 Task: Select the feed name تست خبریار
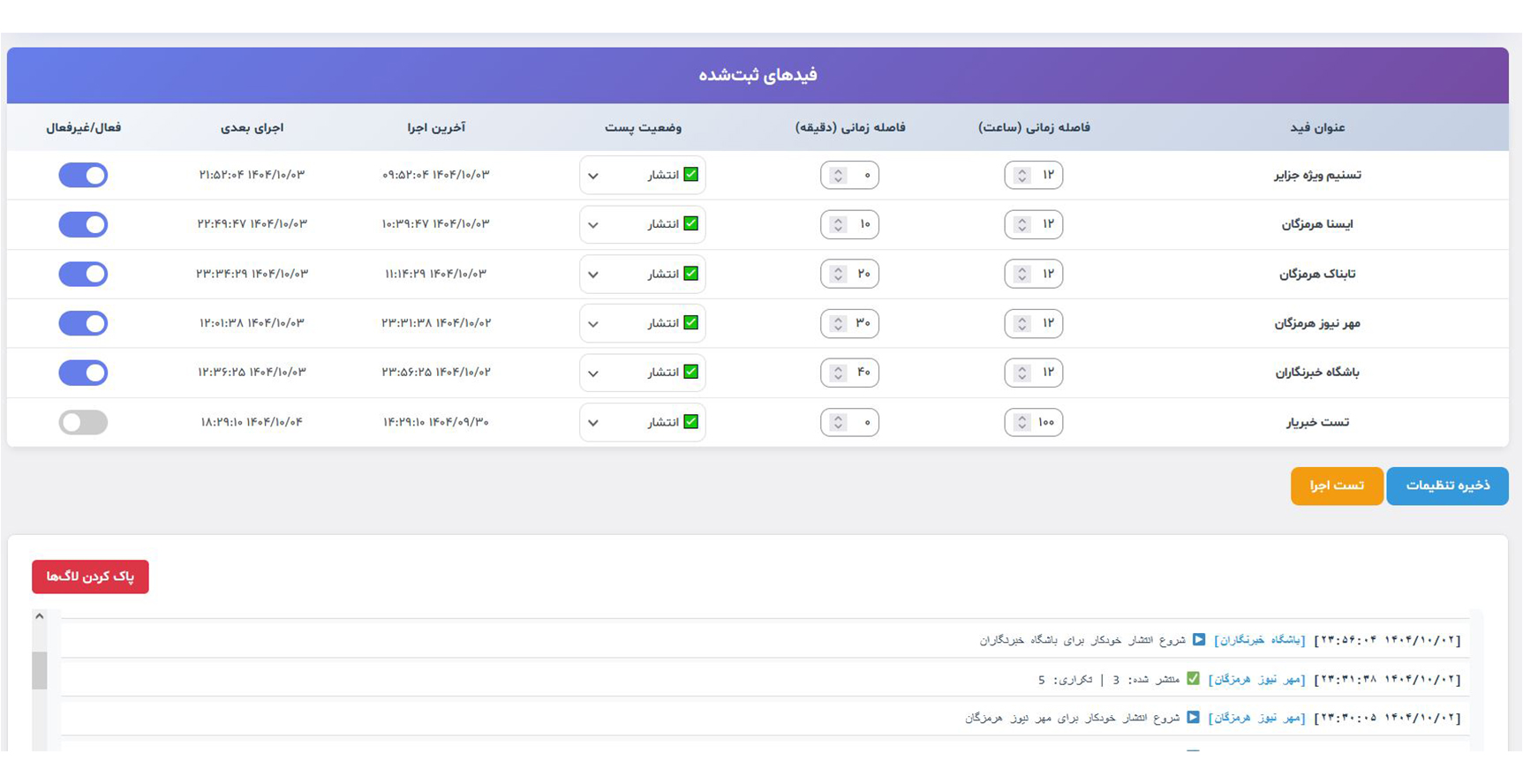[1317, 422]
